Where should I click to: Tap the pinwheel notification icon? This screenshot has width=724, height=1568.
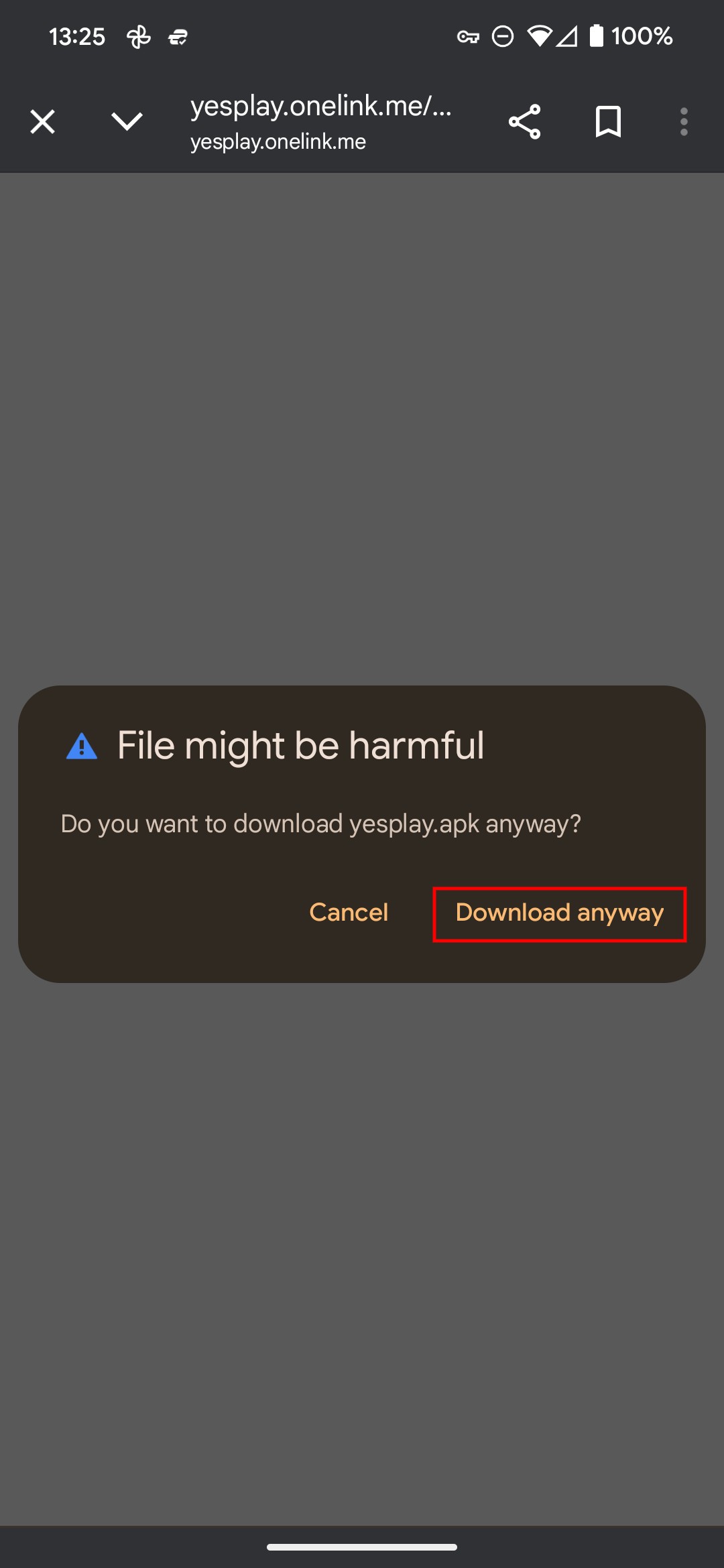pyautogui.click(x=139, y=37)
